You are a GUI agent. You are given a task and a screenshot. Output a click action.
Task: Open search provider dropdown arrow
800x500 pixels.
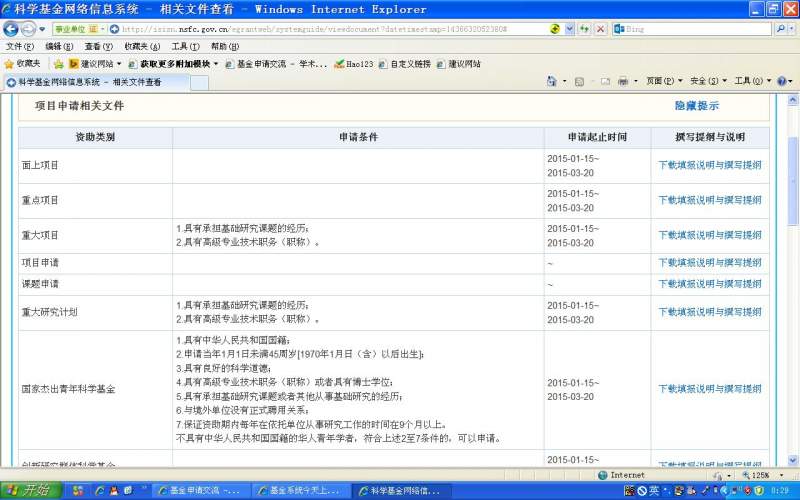pos(791,29)
